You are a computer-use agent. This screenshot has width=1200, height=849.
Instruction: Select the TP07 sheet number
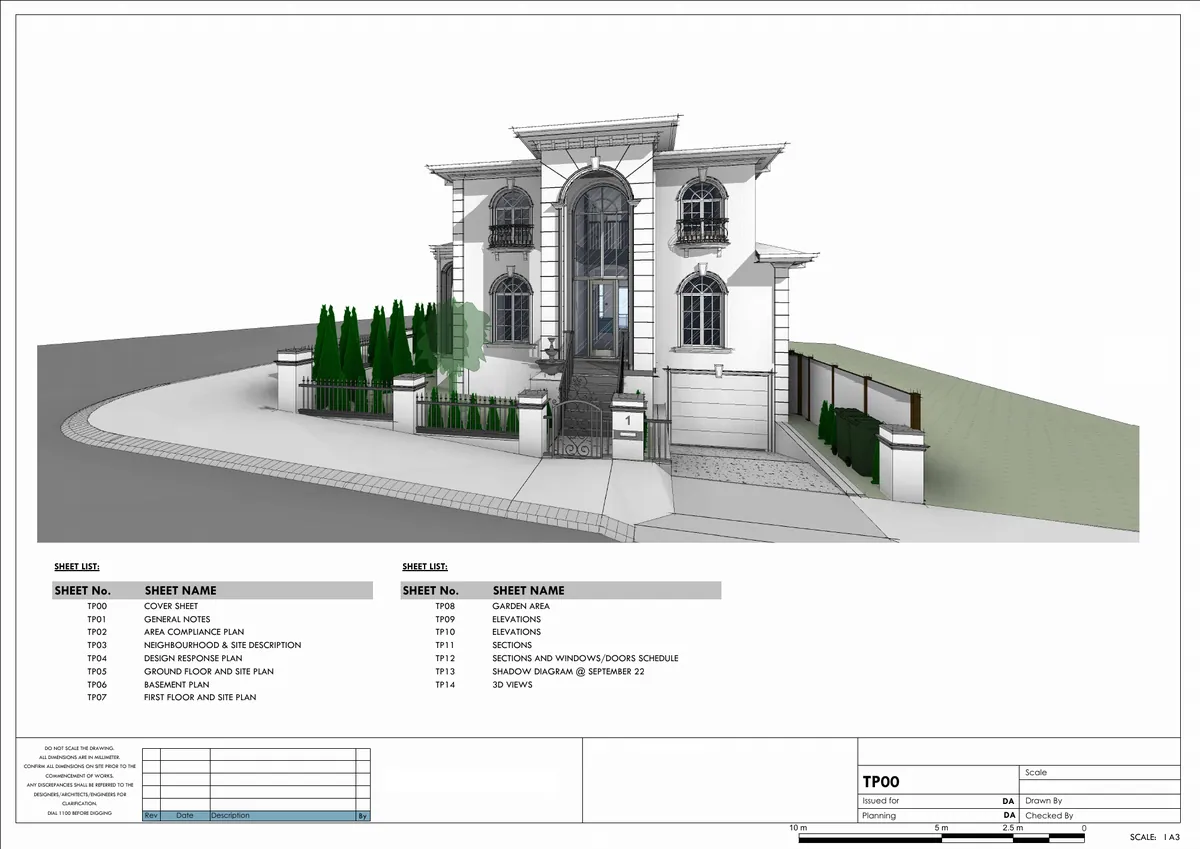(96, 697)
